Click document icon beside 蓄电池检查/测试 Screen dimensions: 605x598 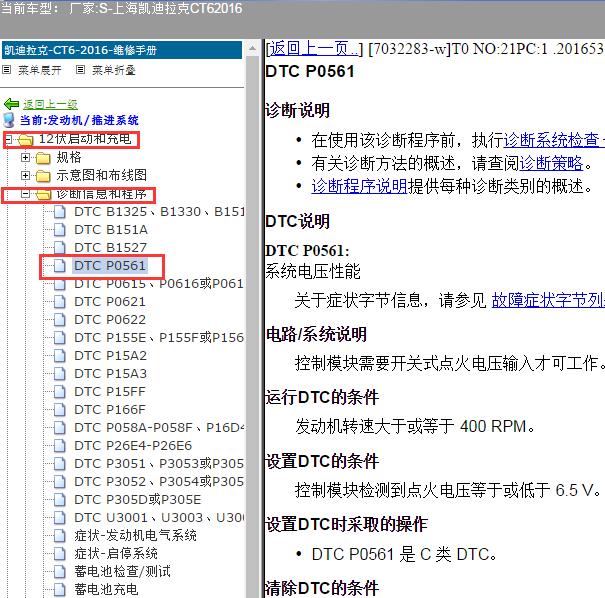59,571
